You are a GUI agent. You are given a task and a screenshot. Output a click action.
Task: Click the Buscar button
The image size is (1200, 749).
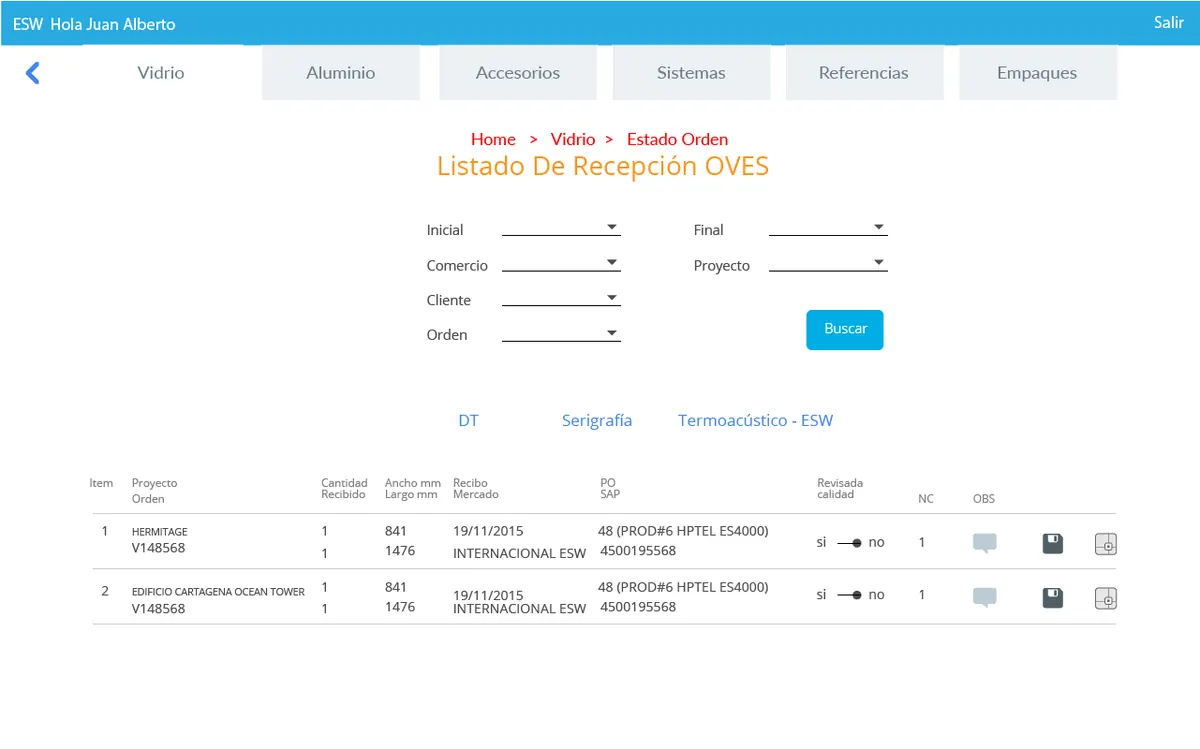pyautogui.click(x=845, y=330)
